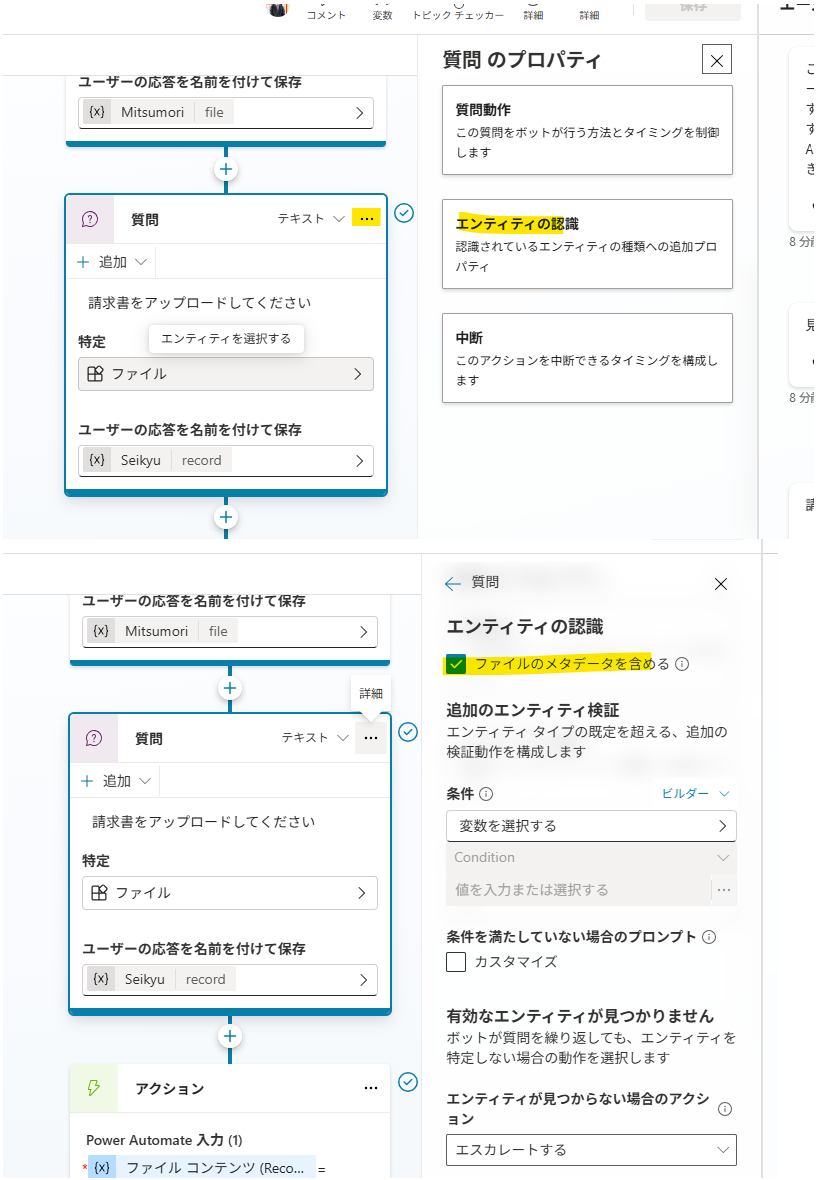Expand the Condition dropdown

pyautogui.click(x=591, y=858)
